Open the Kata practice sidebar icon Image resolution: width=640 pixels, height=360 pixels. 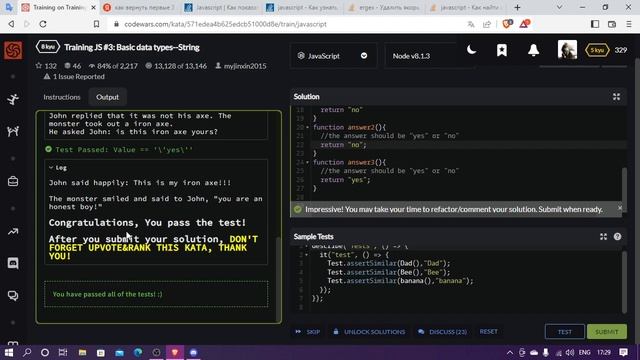tap(13, 99)
